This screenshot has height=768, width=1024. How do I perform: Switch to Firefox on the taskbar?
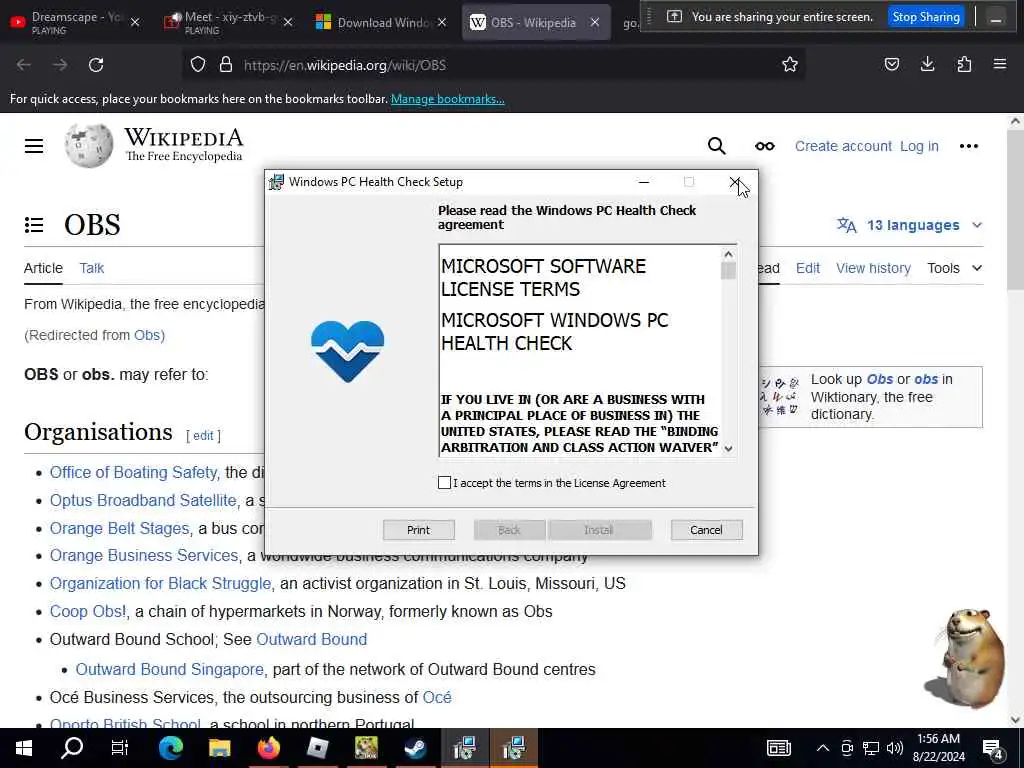268,748
